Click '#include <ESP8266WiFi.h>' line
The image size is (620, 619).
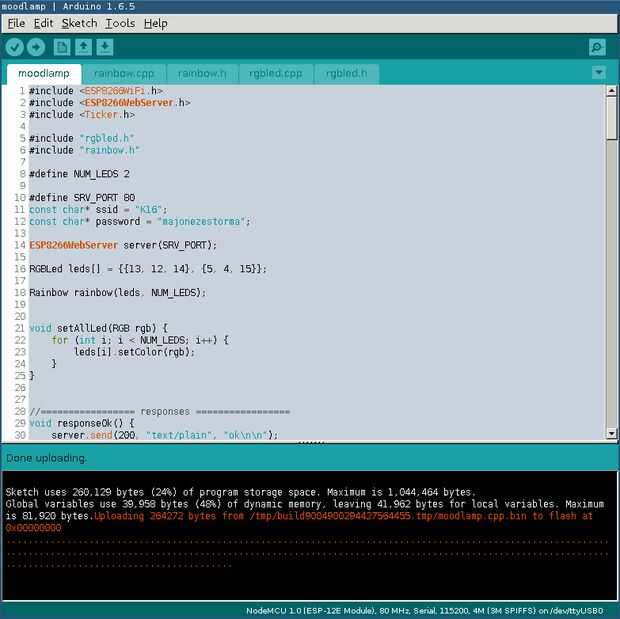[x=96, y=91]
